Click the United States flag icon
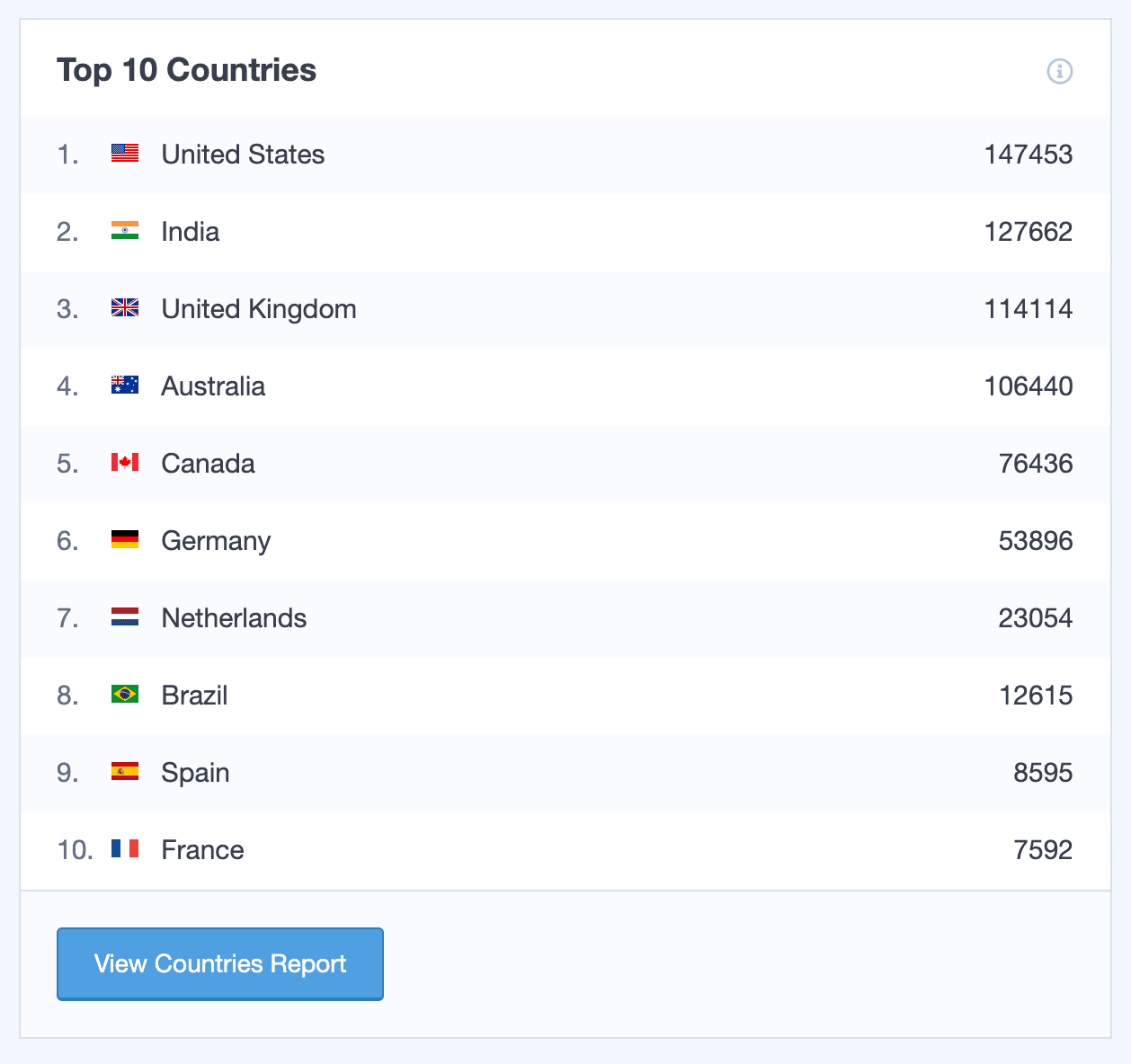Screen dimensions: 1131x1064 coord(125,154)
